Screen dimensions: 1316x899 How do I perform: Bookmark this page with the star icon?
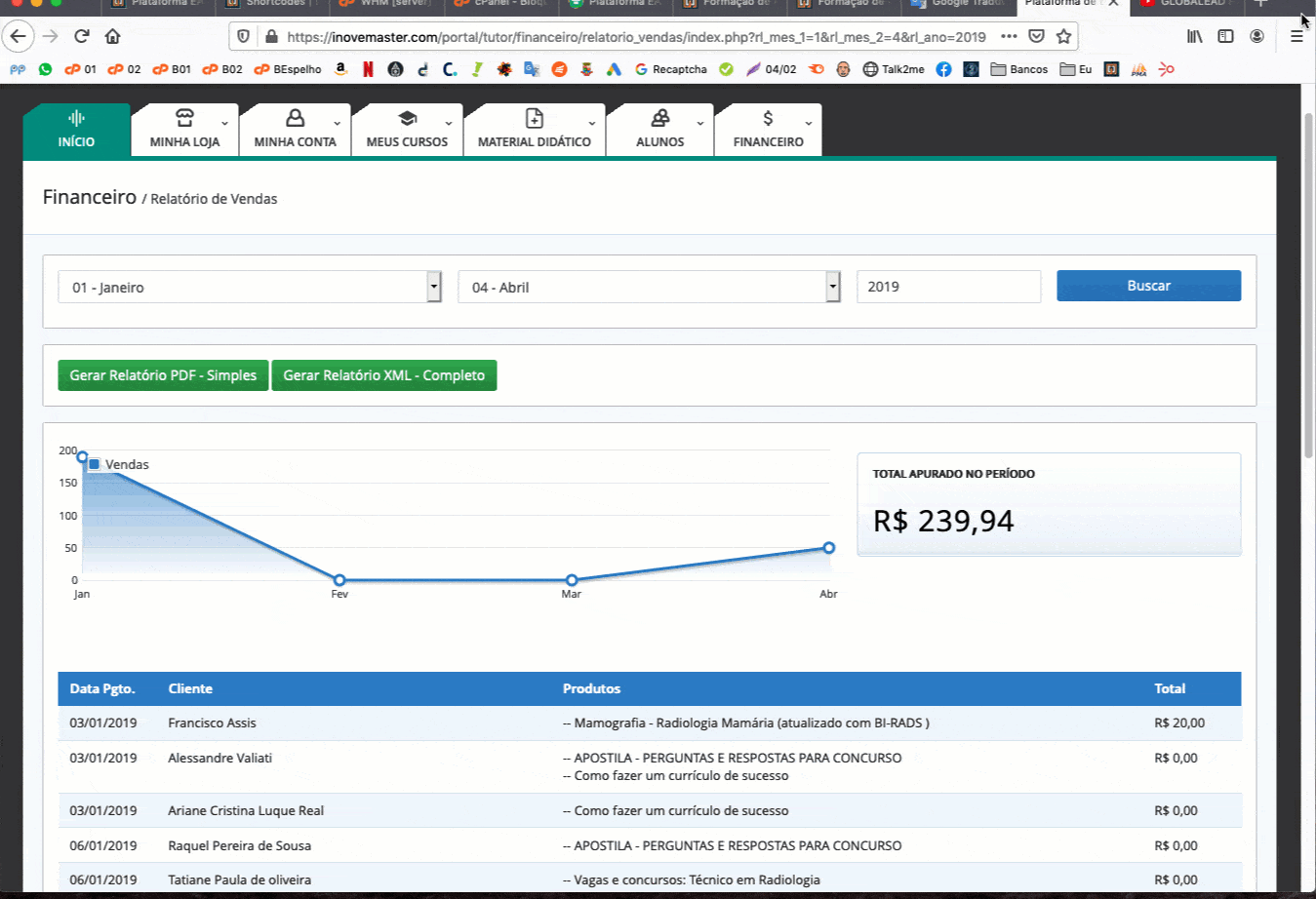click(1063, 36)
